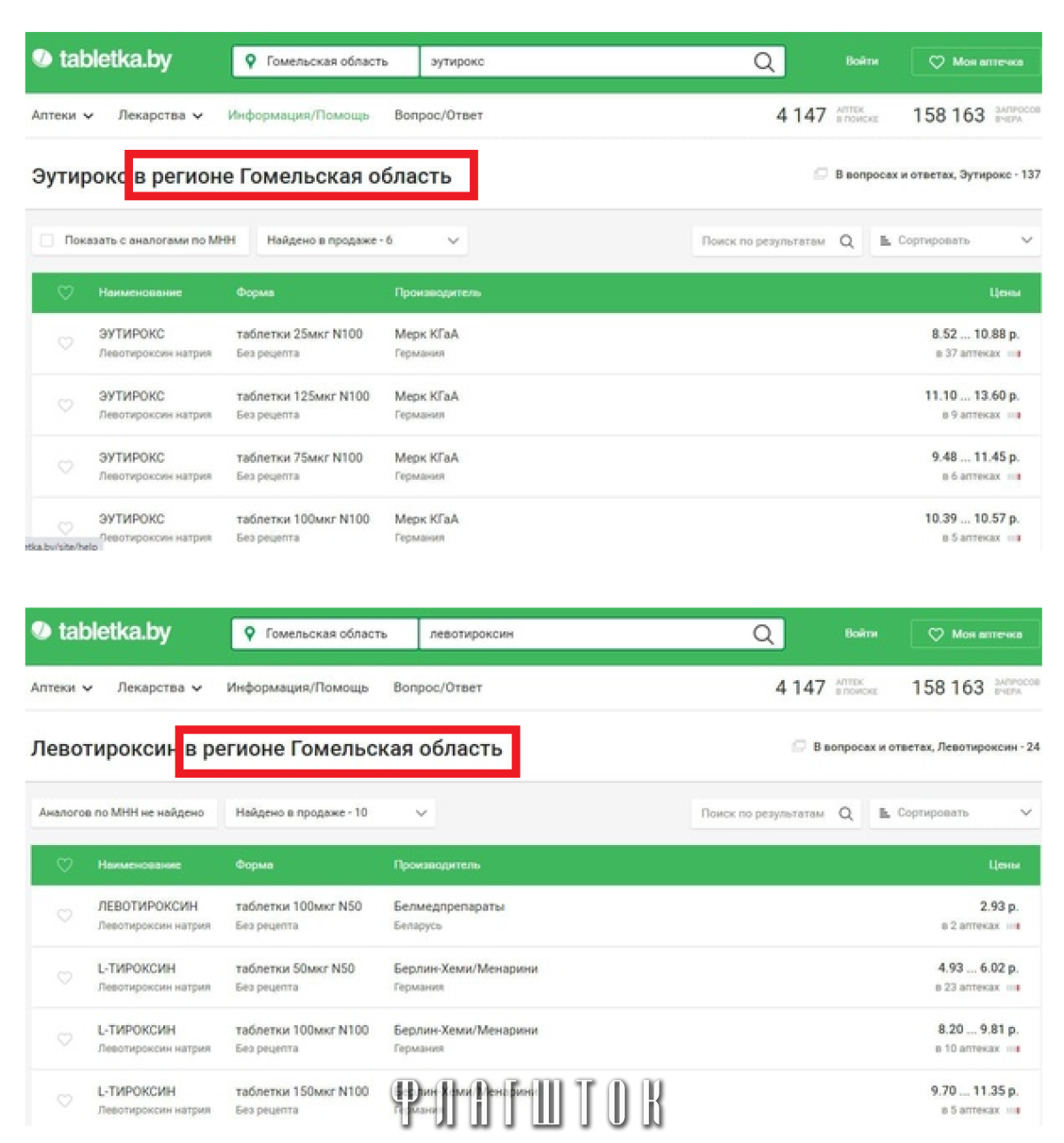Open upper 'Моя аптечка' button
1064x1143 pixels.
(x=976, y=62)
